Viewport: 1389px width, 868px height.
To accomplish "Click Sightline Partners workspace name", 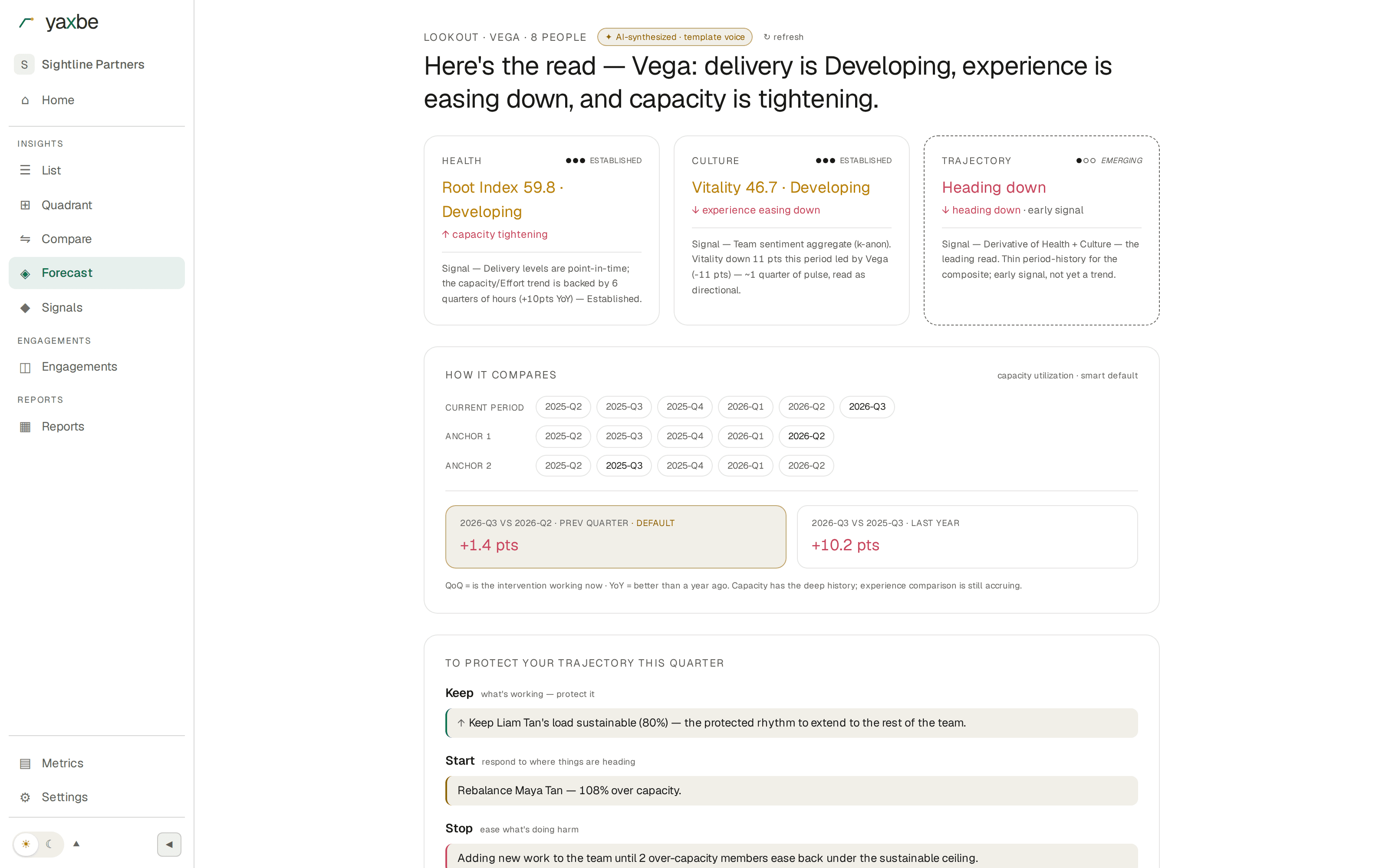I will pyautogui.click(x=93, y=64).
